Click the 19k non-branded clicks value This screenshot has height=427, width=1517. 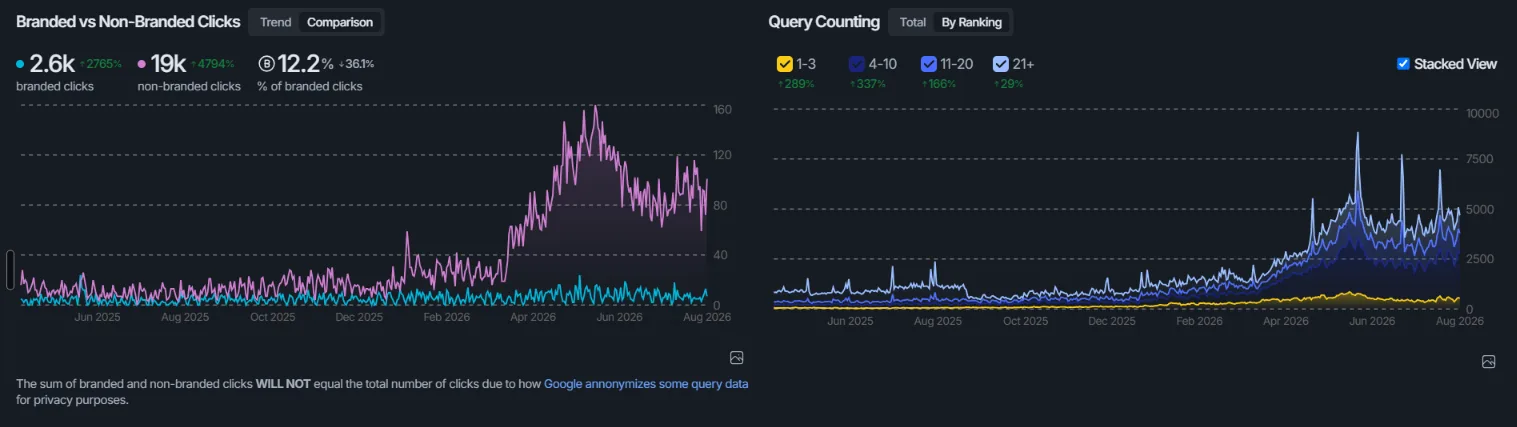click(x=167, y=64)
